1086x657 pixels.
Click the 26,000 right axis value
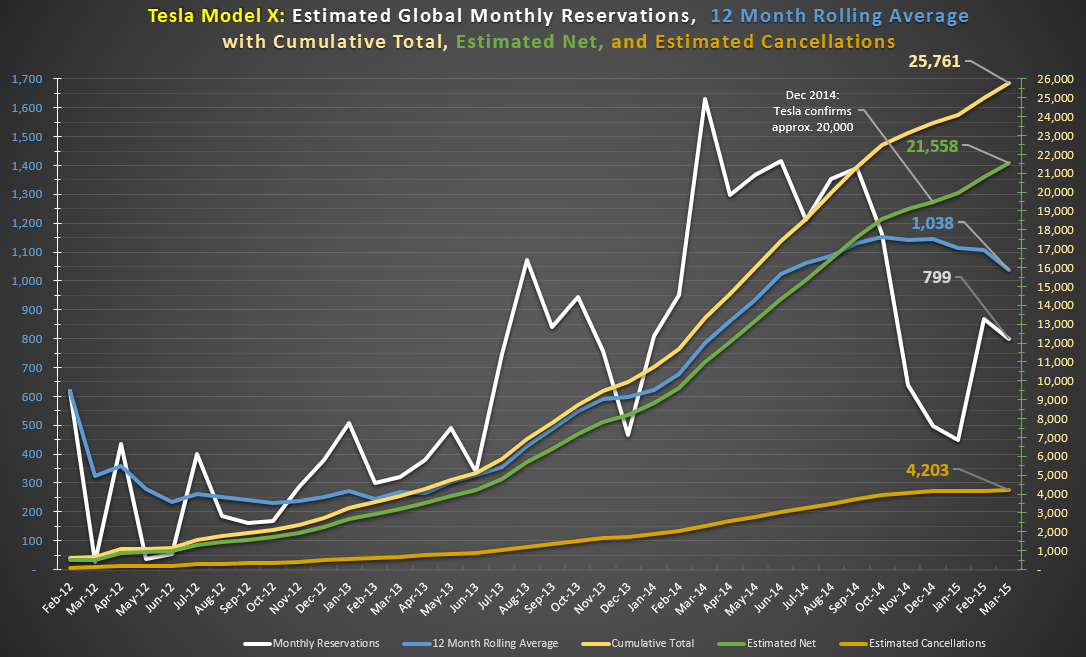(1050, 80)
